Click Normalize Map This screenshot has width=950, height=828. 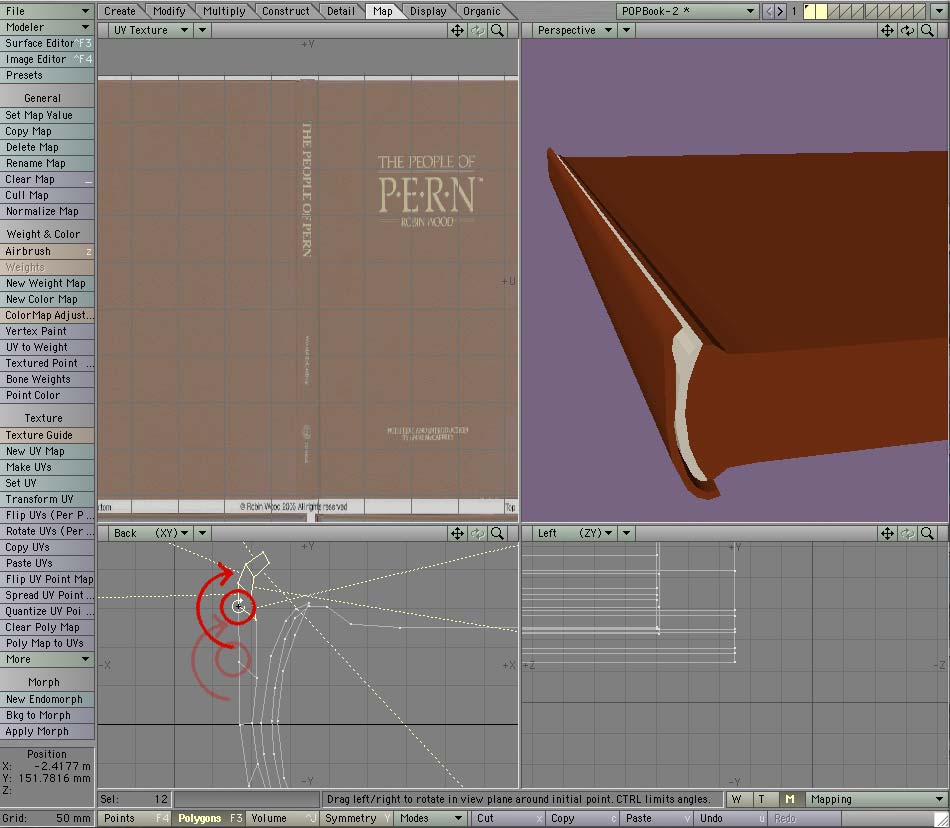coord(47,211)
